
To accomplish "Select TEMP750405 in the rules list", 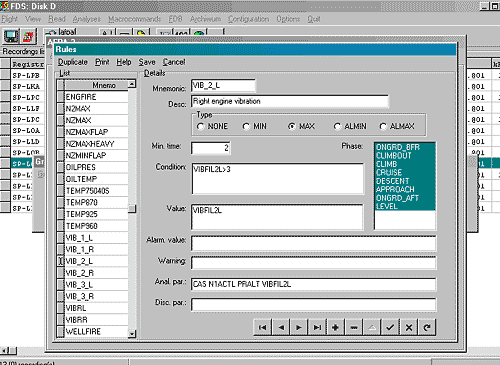I will tap(96, 191).
